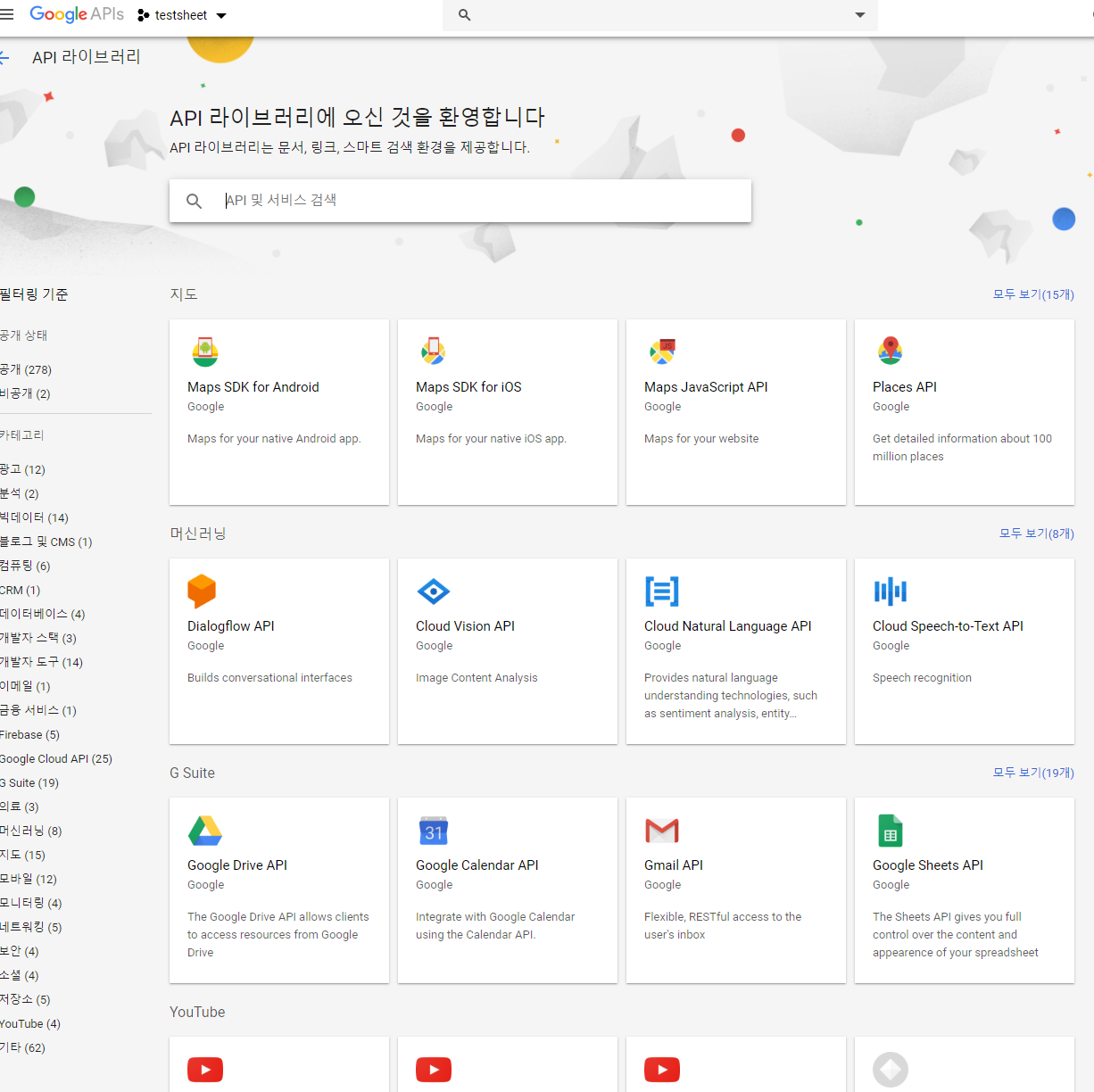Open the Cloud Vision API eye icon
The height and width of the screenshot is (1092, 1094).
pyautogui.click(x=434, y=591)
